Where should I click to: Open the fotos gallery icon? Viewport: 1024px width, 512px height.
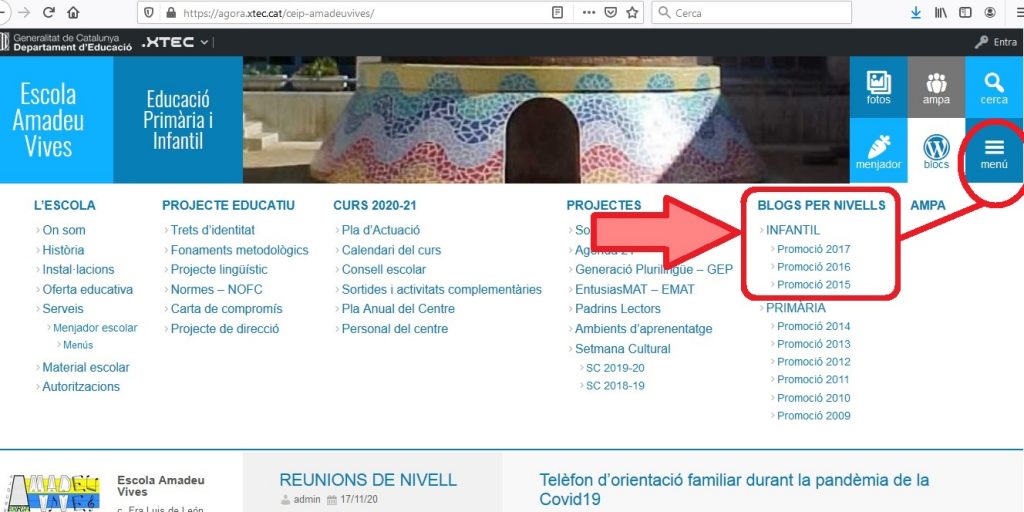pos(878,87)
